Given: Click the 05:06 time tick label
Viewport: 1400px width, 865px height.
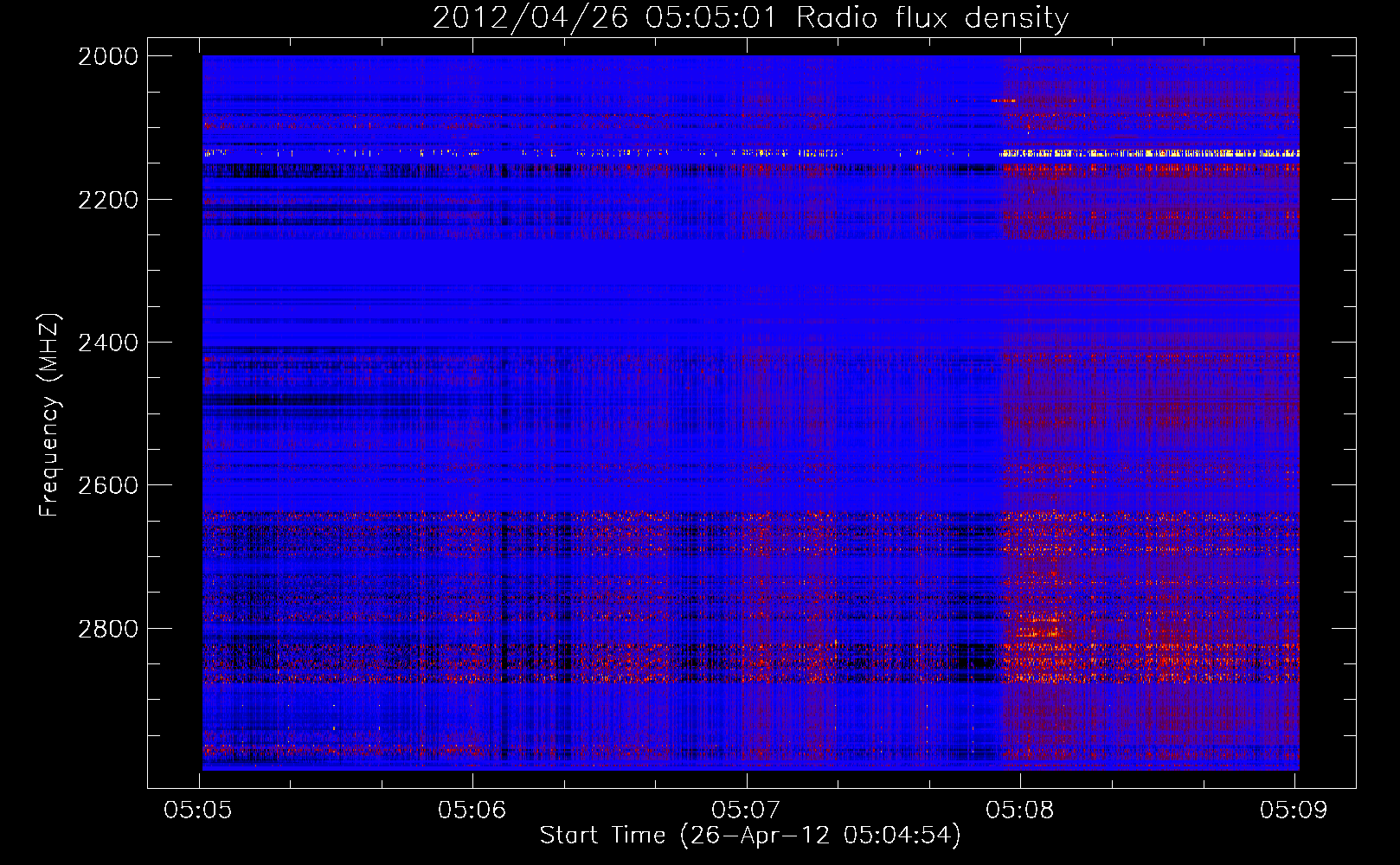Looking at the screenshot, I should point(472,811).
